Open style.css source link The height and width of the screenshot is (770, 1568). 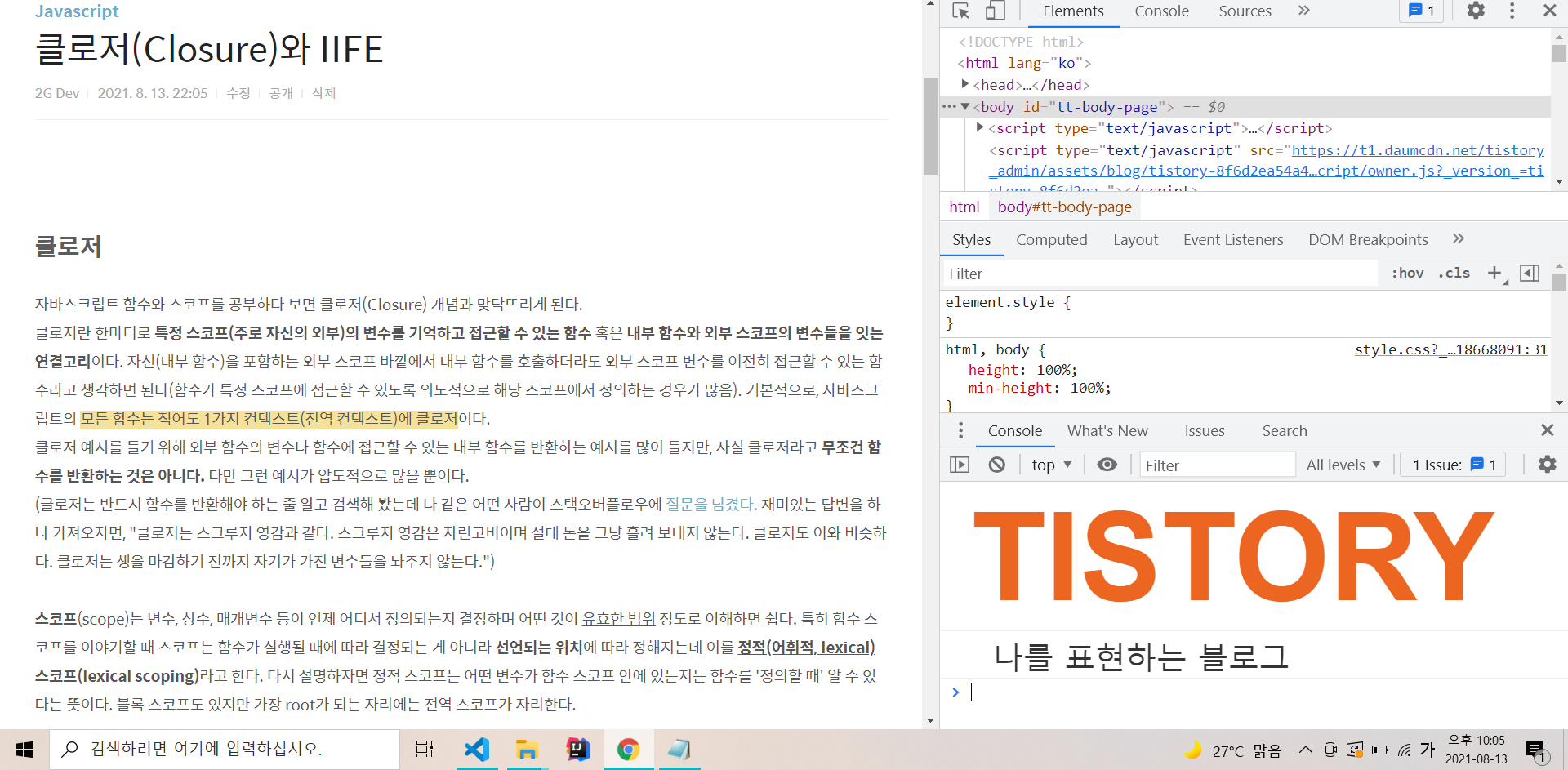pos(1451,349)
